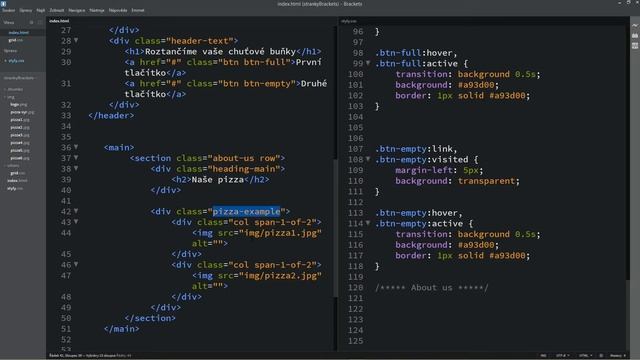
Task: Click 'img/pizza2.jpg' string on line 47
Action: (280, 275)
